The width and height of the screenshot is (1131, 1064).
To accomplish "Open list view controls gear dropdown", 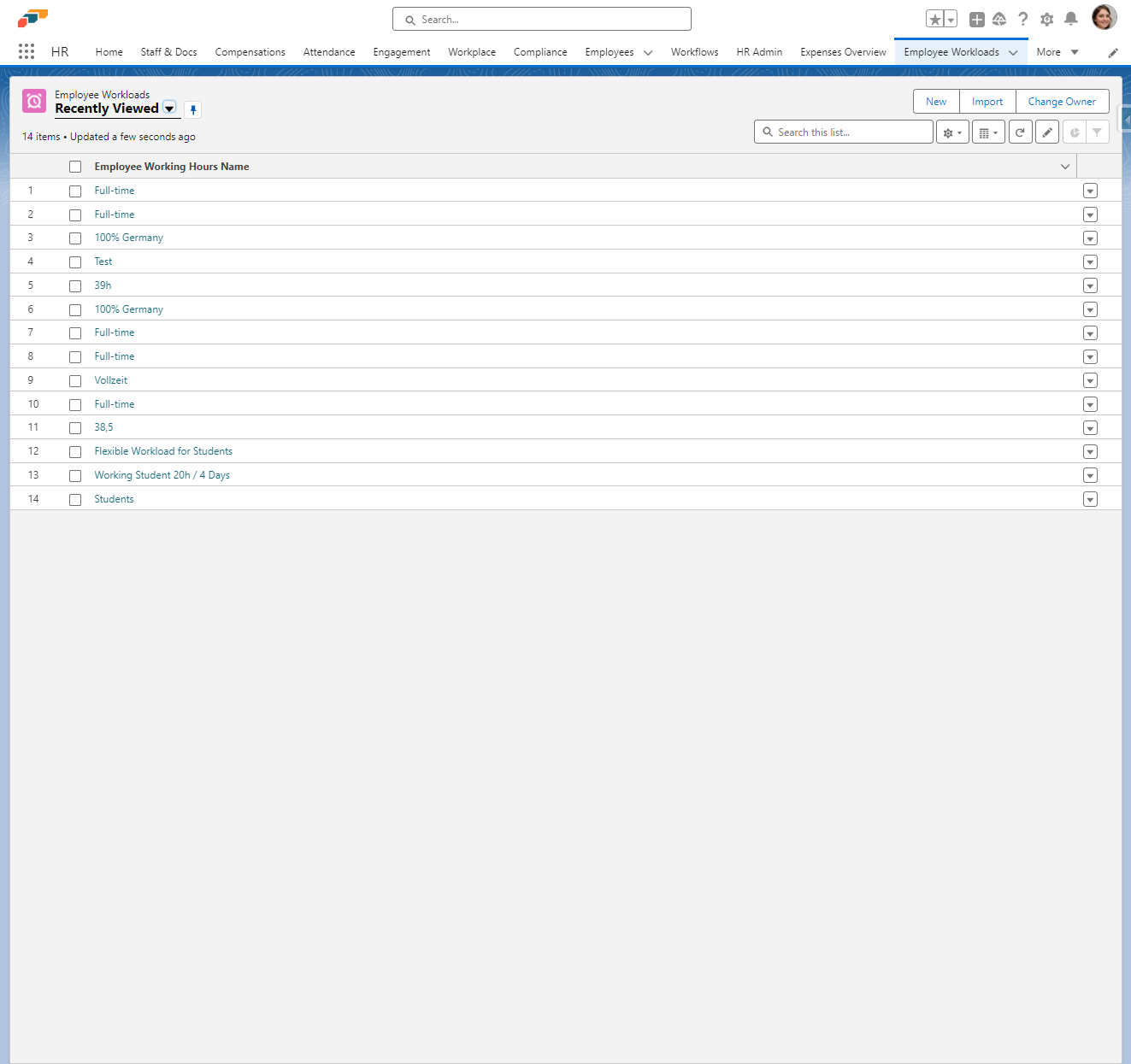I will pyautogui.click(x=951, y=132).
